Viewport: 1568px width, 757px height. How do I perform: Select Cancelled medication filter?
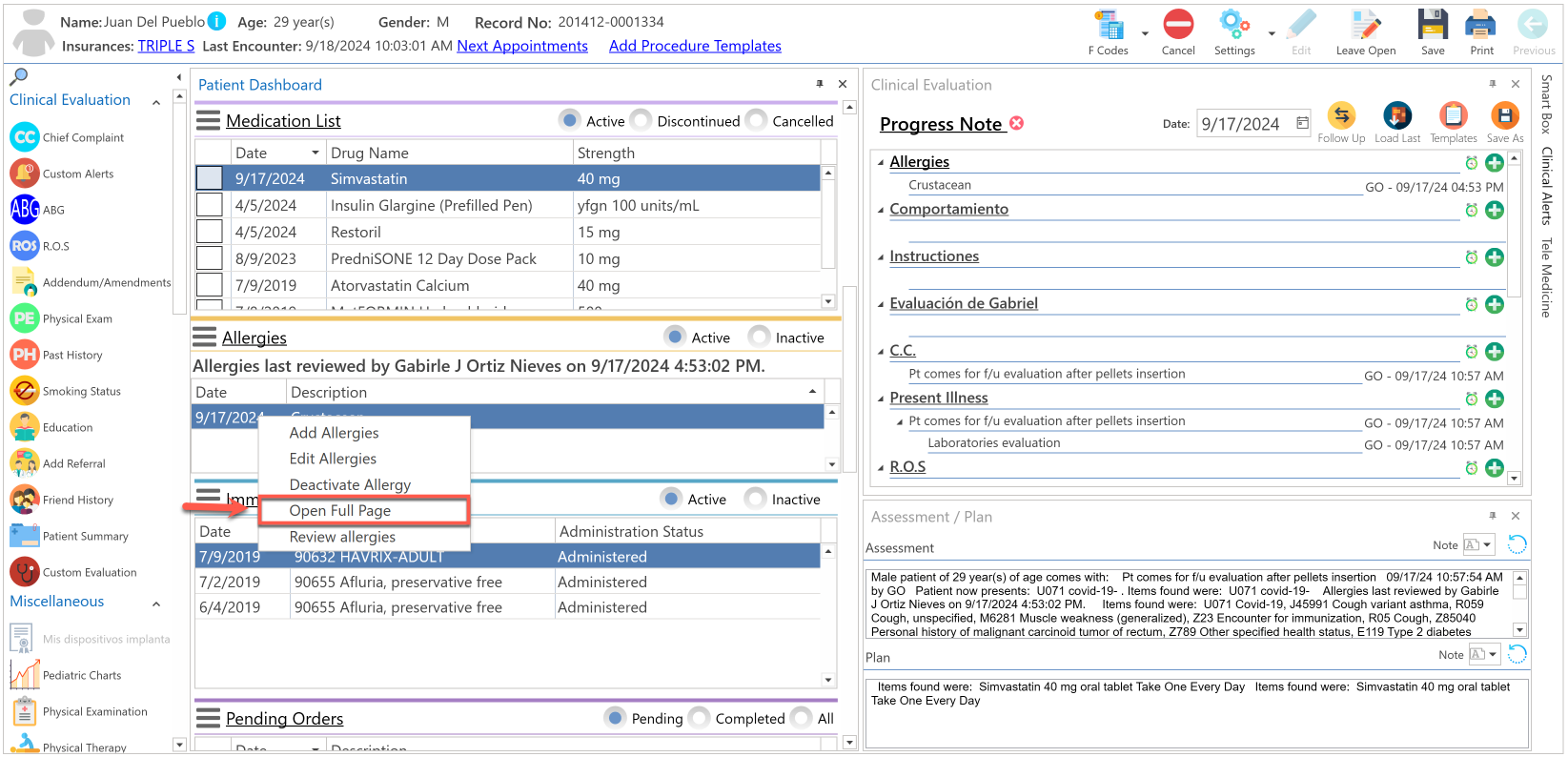(757, 120)
